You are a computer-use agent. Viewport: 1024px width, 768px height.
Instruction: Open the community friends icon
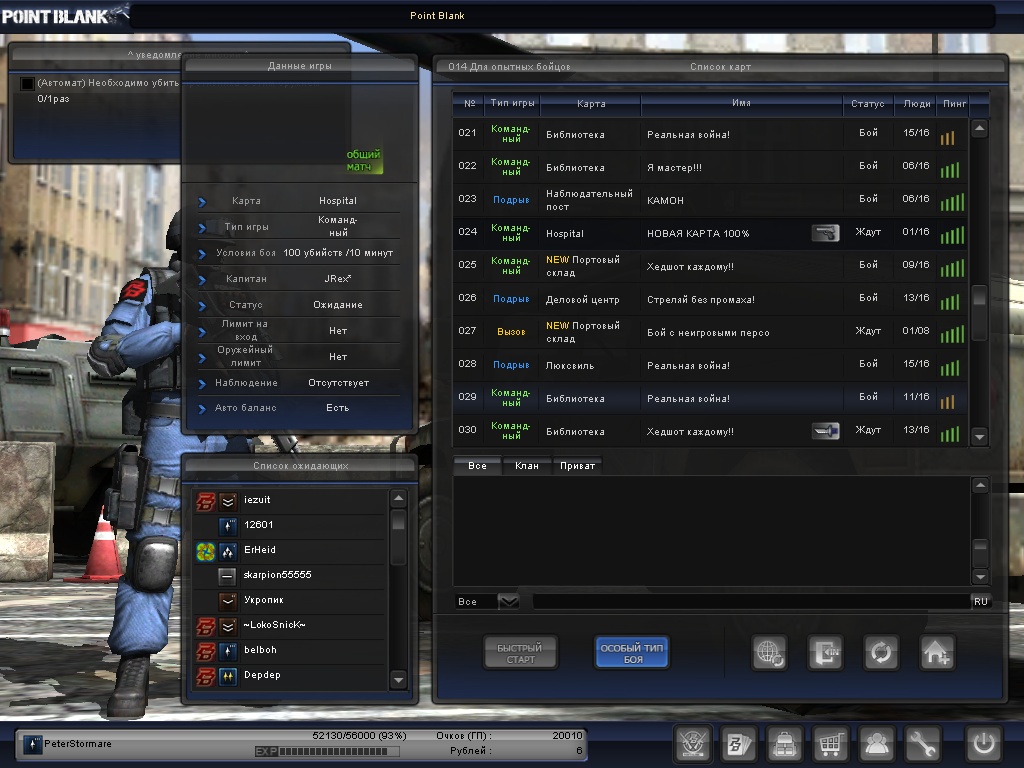[877, 744]
